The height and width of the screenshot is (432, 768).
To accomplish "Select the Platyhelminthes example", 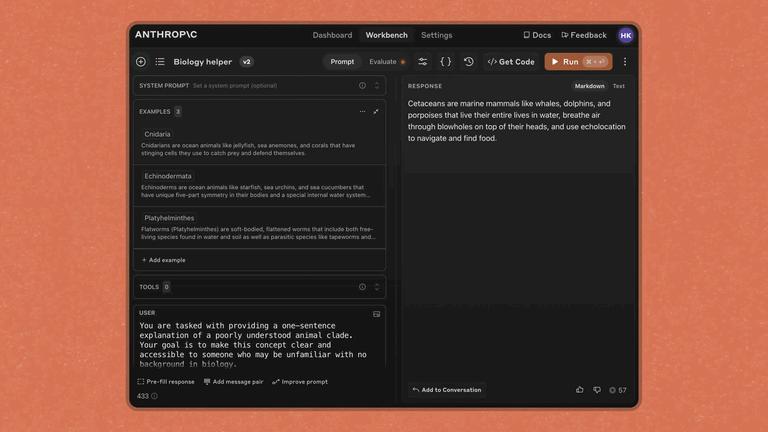I will click(x=260, y=227).
